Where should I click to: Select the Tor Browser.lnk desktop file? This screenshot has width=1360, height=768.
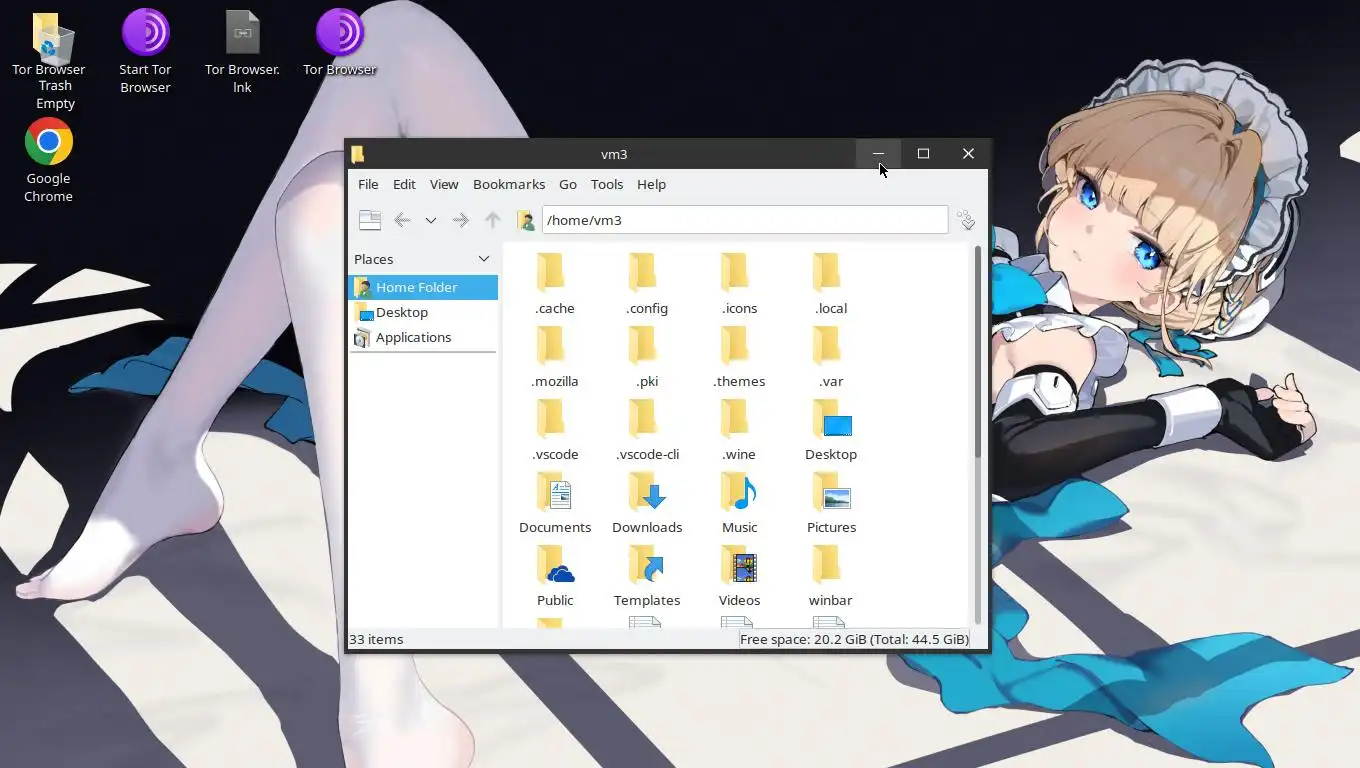pos(242,52)
